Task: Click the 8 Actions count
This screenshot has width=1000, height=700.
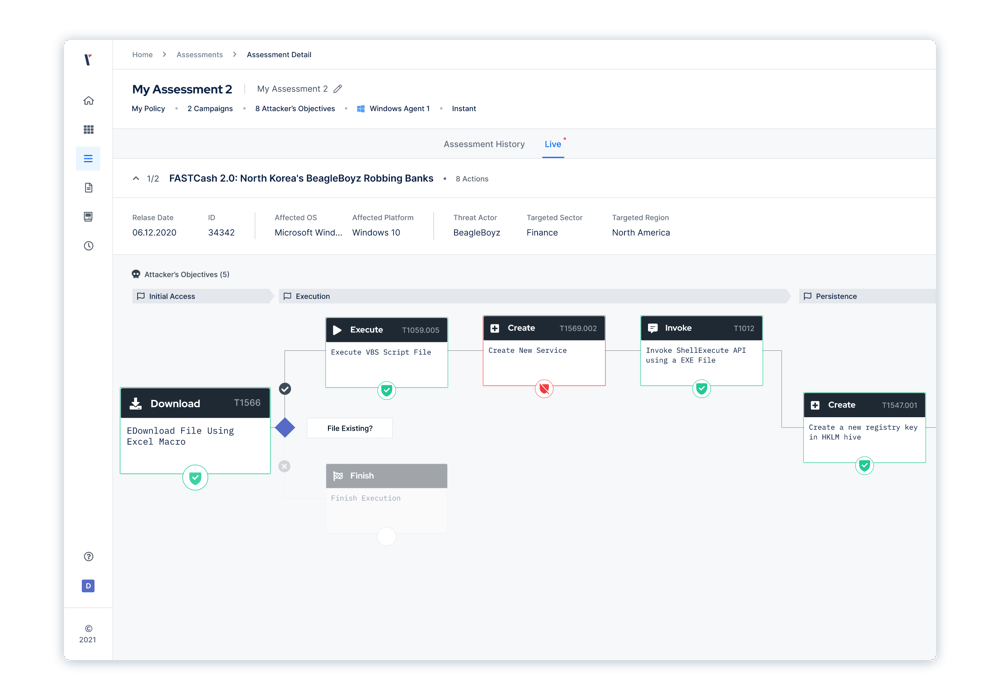Action: pyautogui.click(x=472, y=179)
